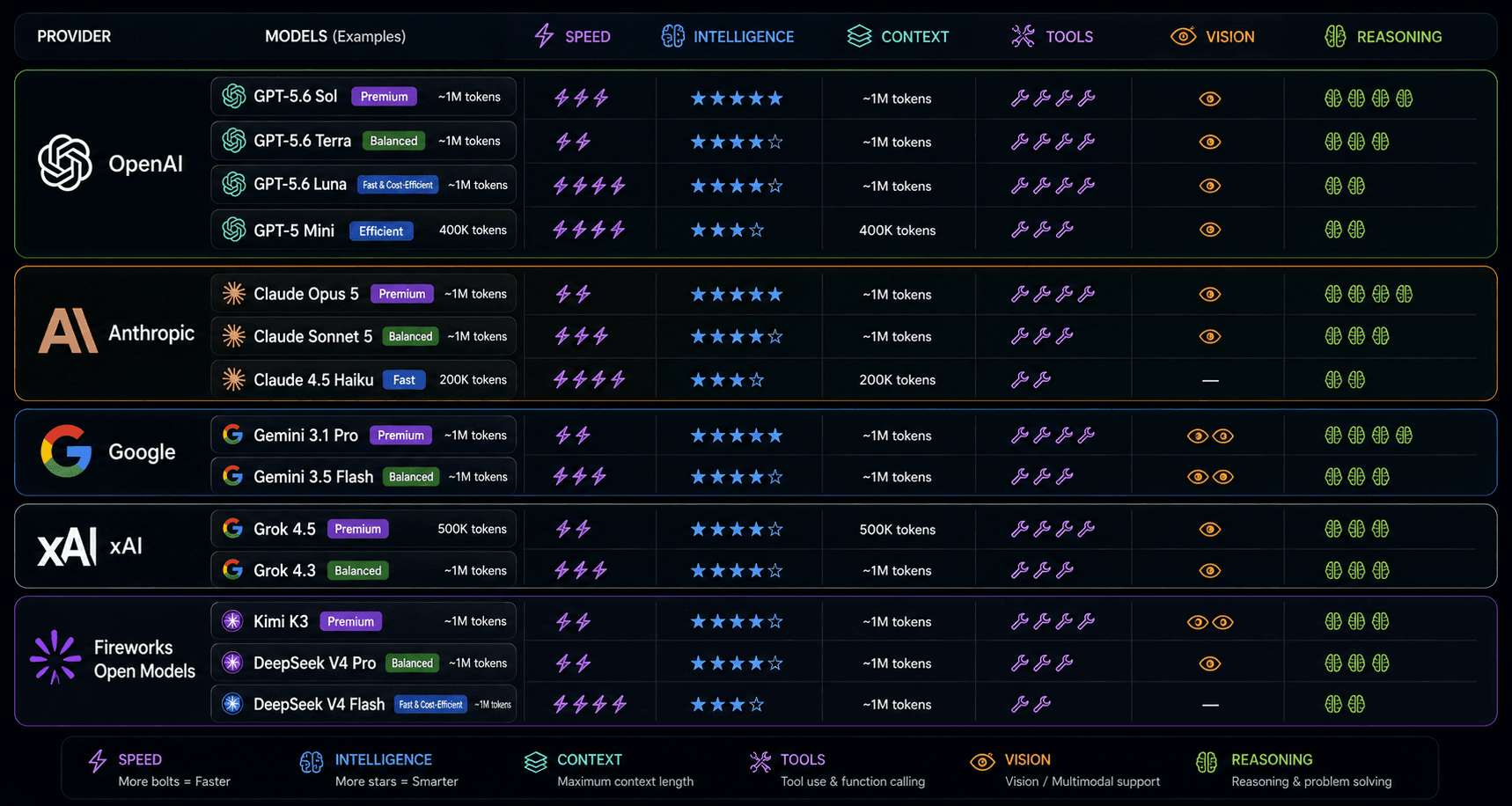
Task: Click the round icon beside Kimi K3
Action: point(232,621)
